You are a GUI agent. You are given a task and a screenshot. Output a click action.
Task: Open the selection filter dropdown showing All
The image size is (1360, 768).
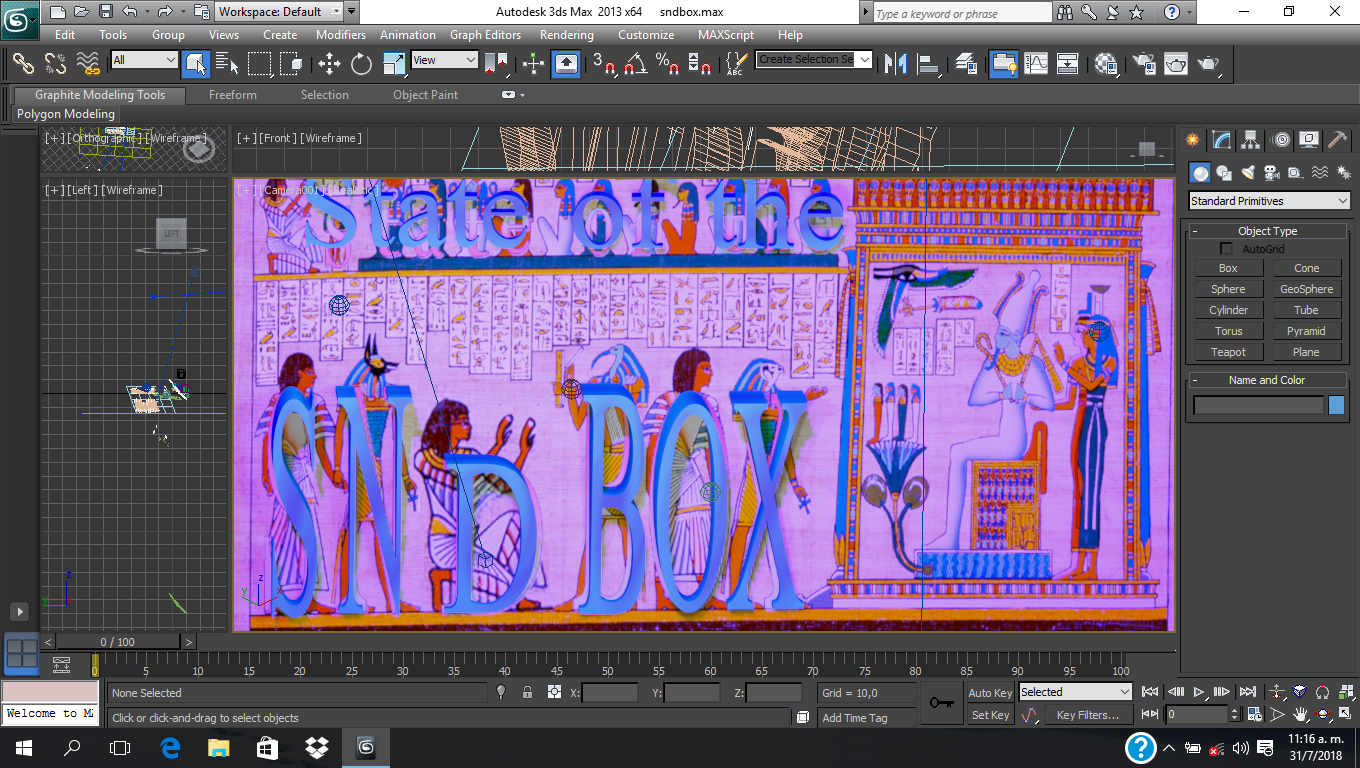[144, 60]
